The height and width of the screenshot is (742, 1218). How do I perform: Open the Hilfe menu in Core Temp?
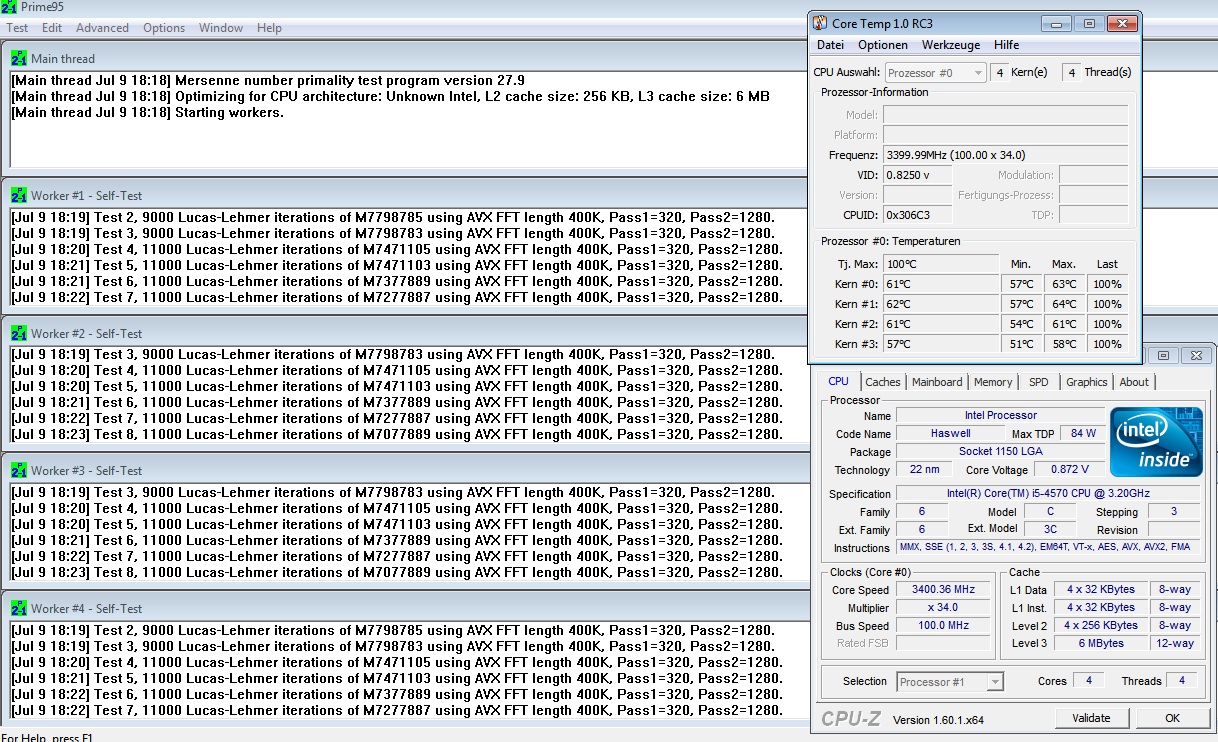[x=1007, y=45]
